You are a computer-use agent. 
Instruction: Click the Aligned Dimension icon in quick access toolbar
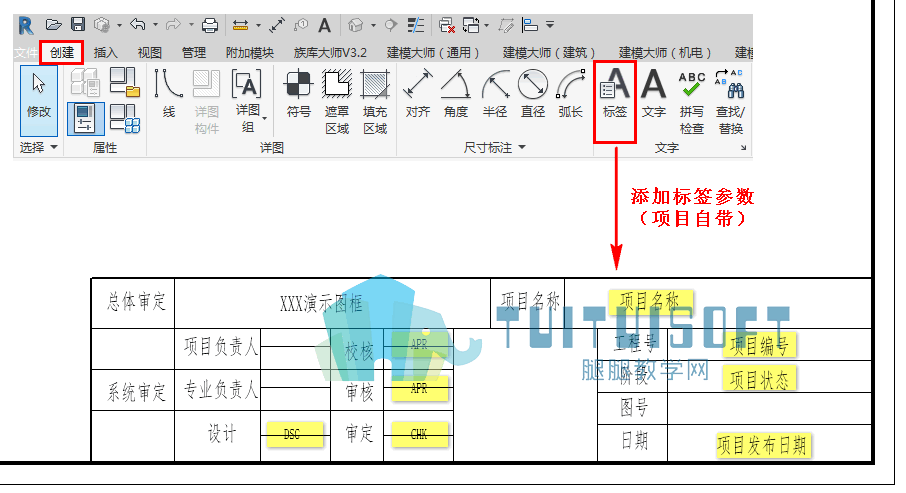[x=277, y=25]
